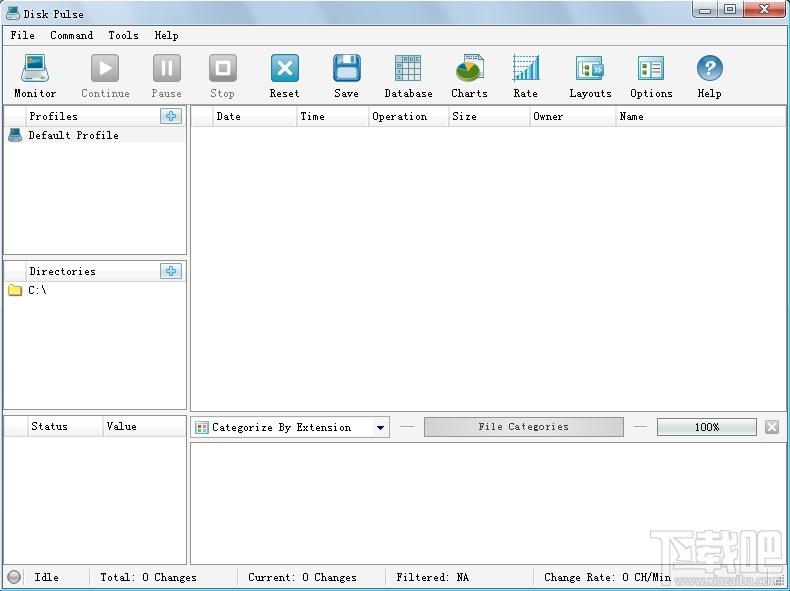Click Change Rate: 0 CH/Min status
The image size is (790, 591).
pyautogui.click(x=607, y=577)
